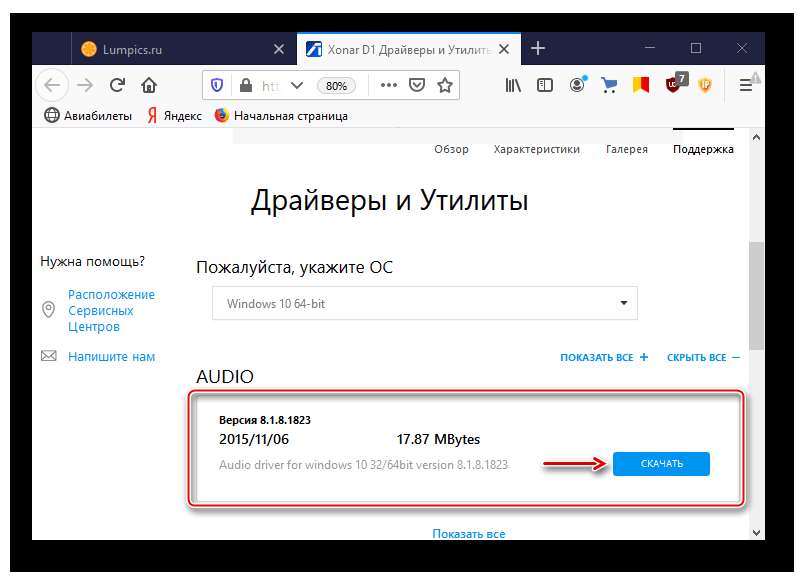
Task: Click the page scroll down arrow
Action: 756,533
